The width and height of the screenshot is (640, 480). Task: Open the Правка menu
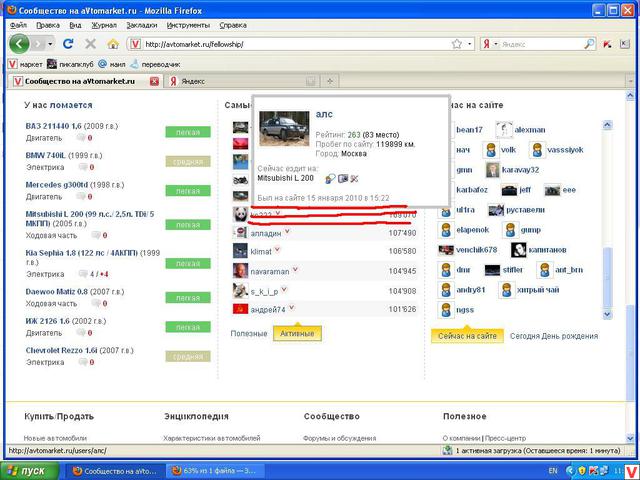coord(48,25)
